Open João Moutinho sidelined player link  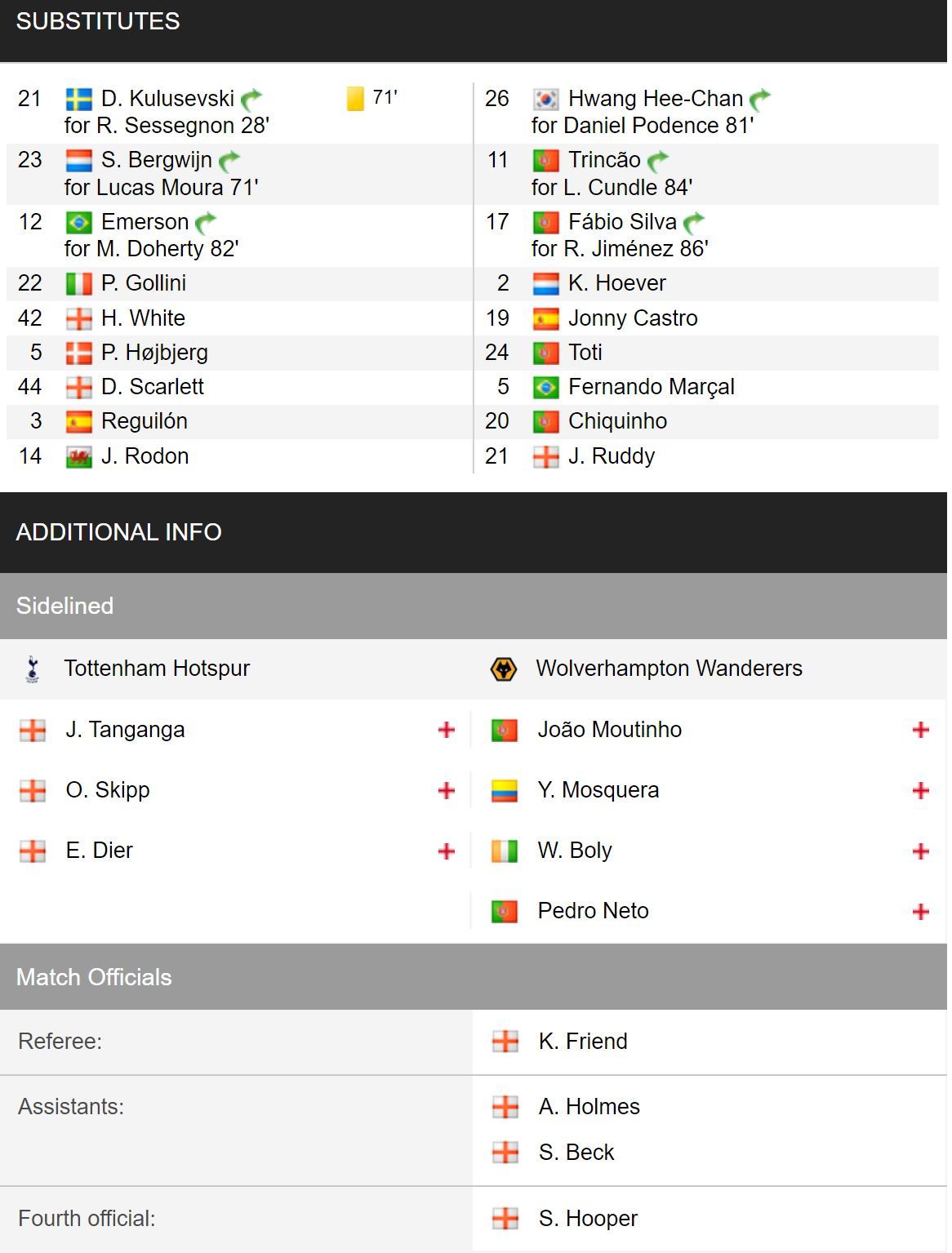click(610, 730)
